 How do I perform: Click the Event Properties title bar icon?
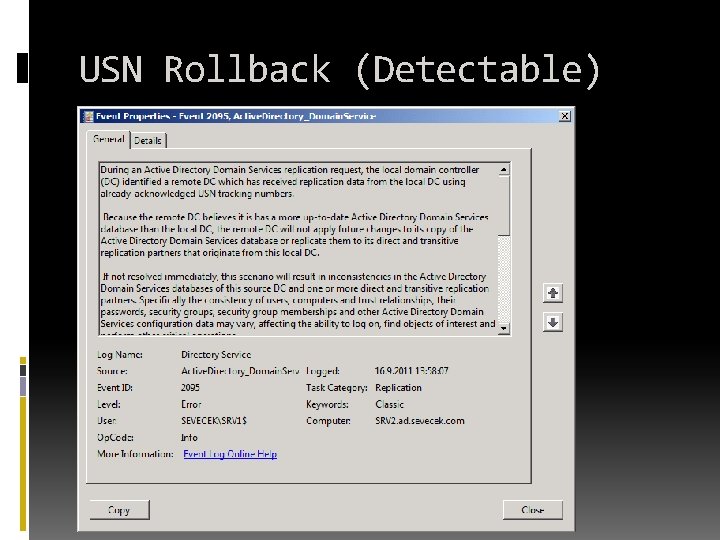coord(88,117)
